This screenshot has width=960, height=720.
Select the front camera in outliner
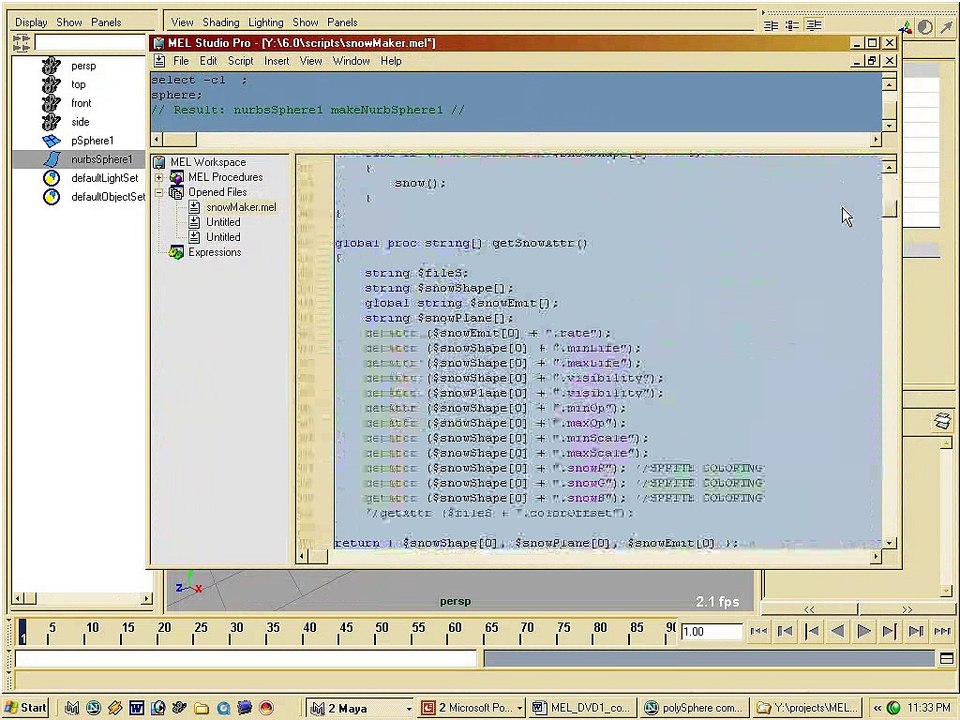pyautogui.click(x=81, y=103)
